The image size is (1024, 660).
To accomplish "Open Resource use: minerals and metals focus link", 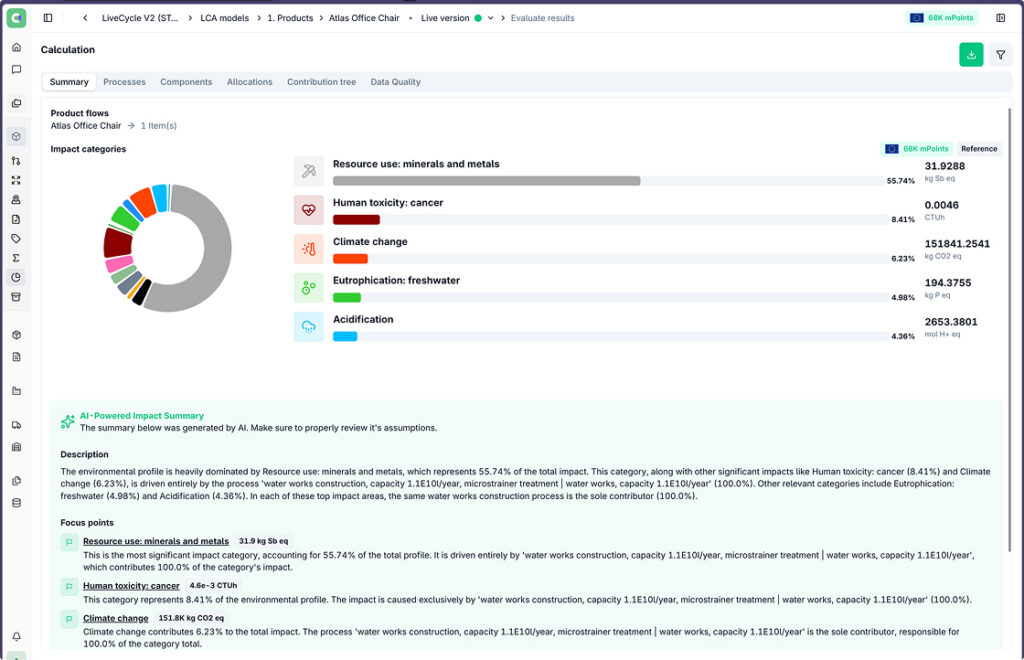I will tap(156, 541).
